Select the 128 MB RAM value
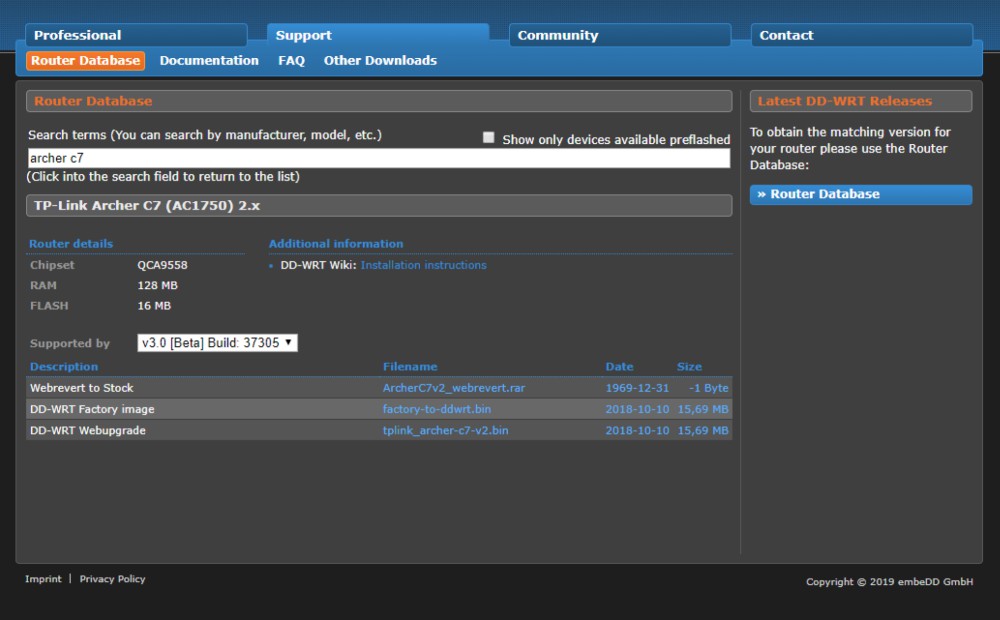The height and width of the screenshot is (620, 1000). pos(158,285)
